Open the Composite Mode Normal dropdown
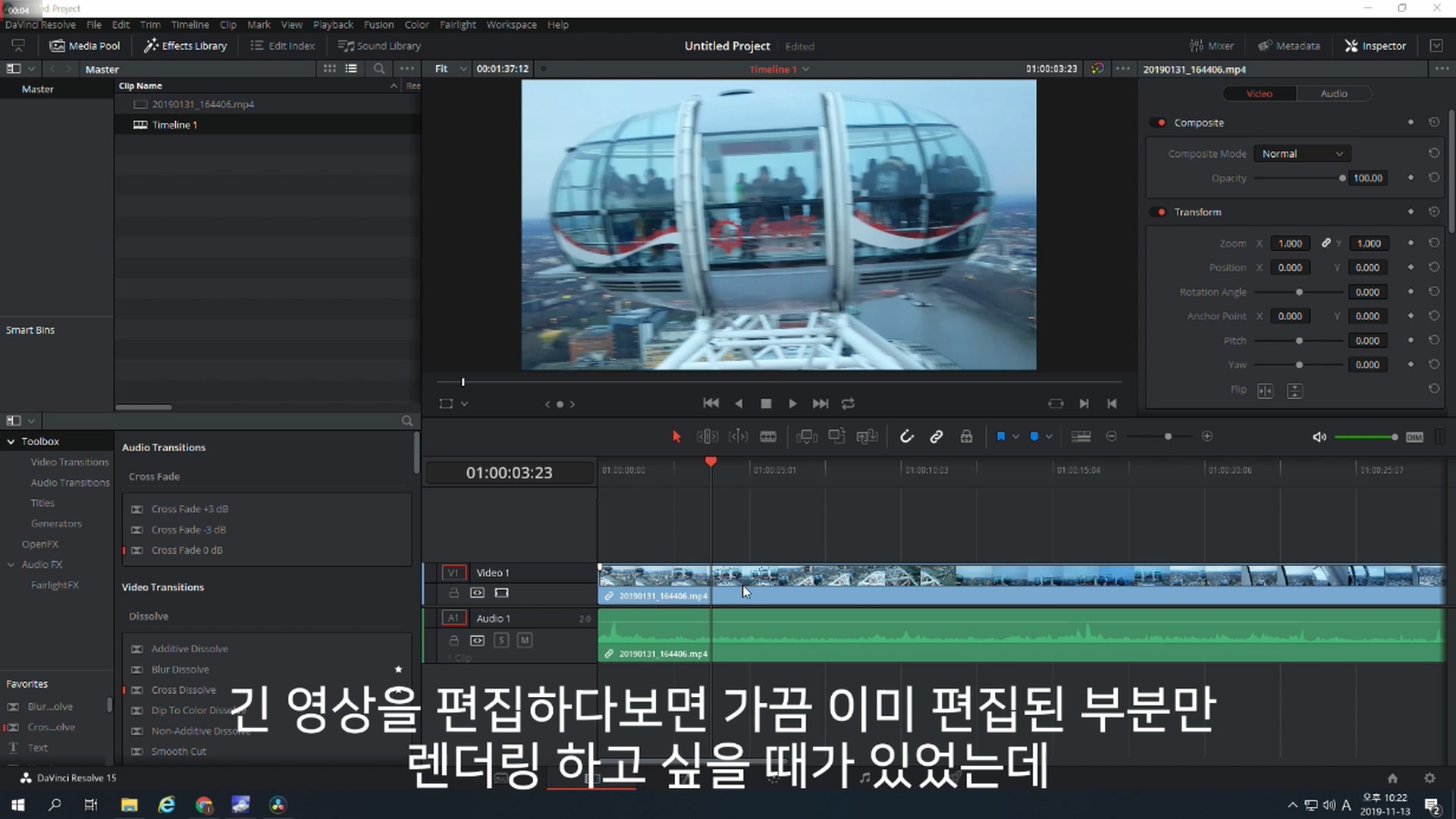The height and width of the screenshot is (819, 1456). (1301, 154)
